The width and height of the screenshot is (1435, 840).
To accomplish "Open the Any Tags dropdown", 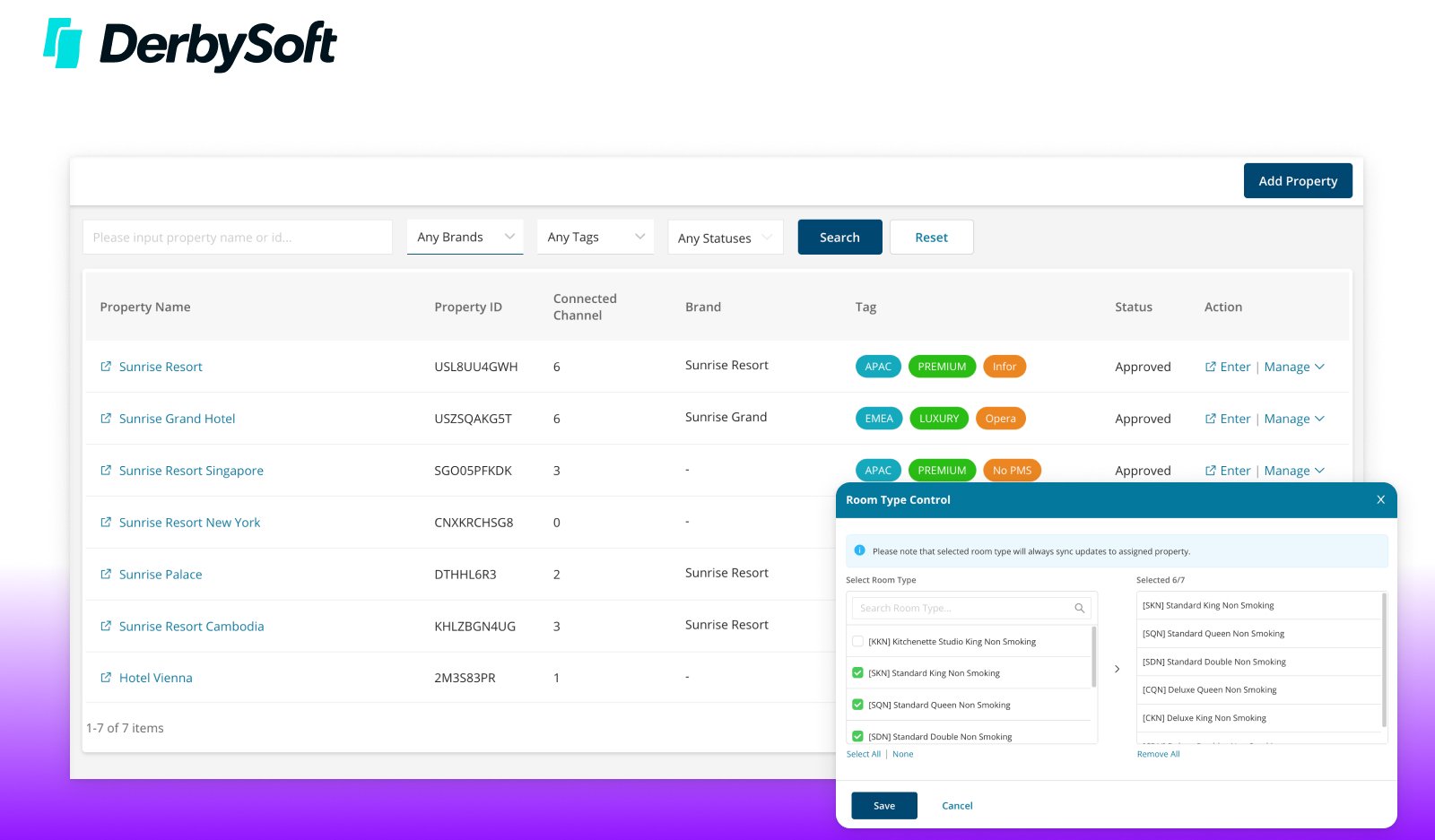I will (596, 237).
